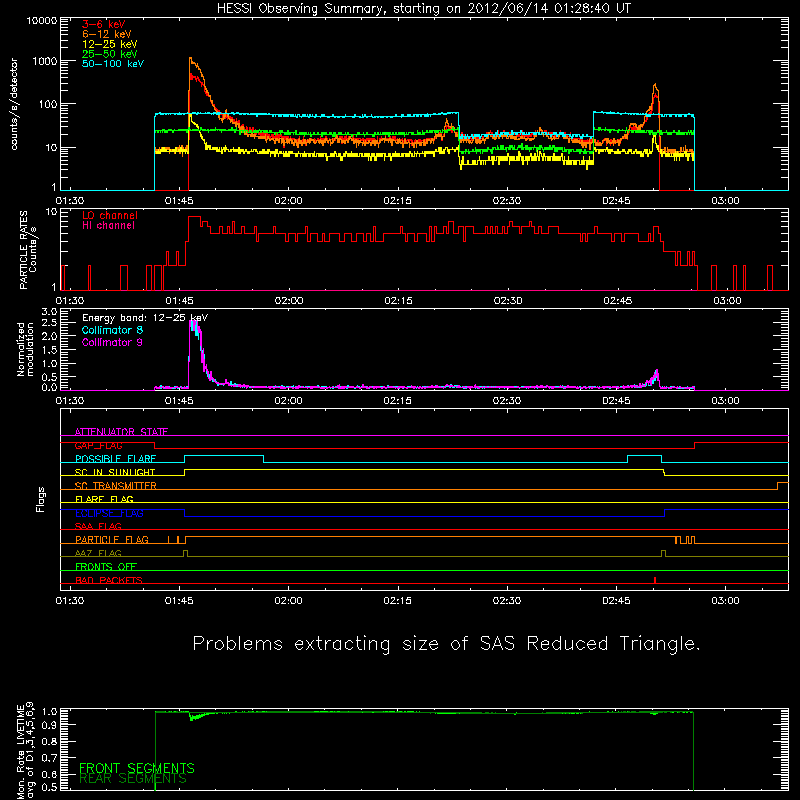800x800 pixels.
Task: Click the AA7 FLAG label
Action: click(98, 553)
